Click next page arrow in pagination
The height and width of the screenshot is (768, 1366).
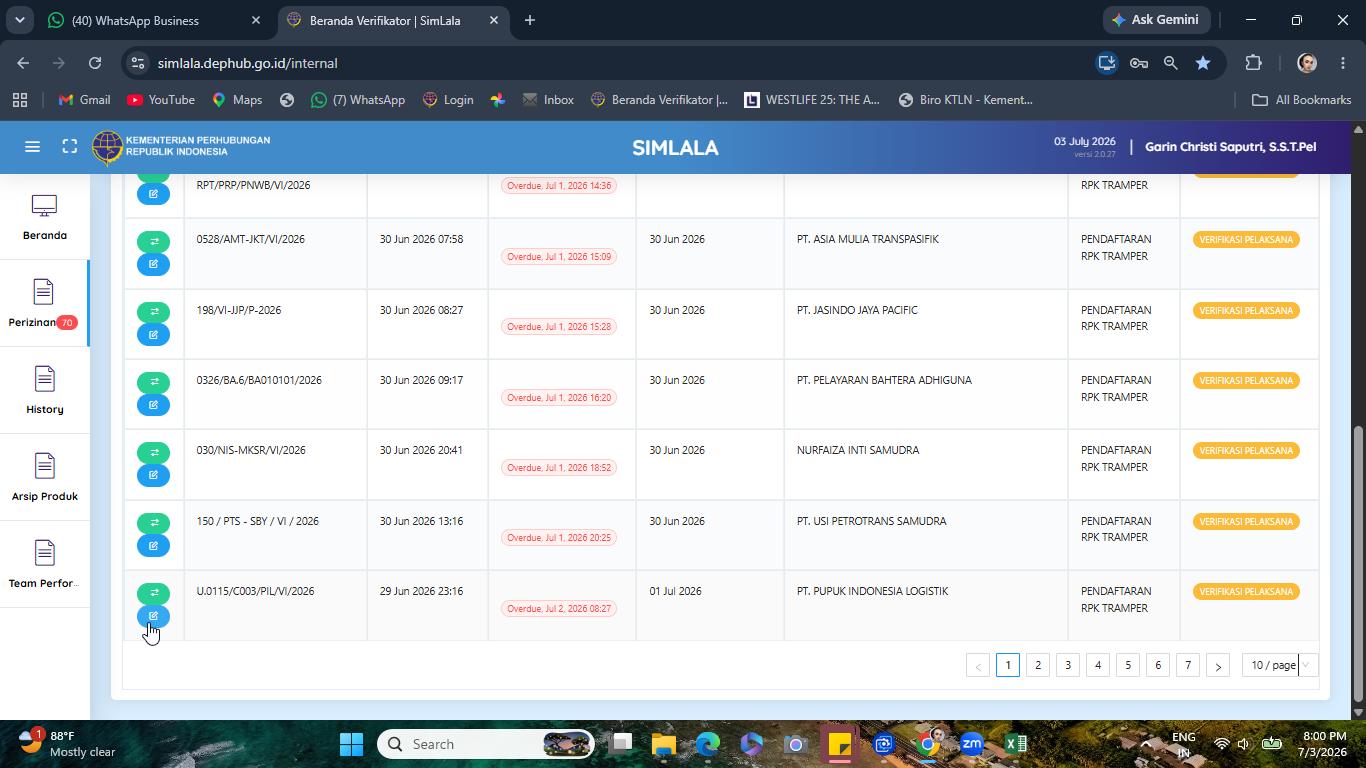(x=1218, y=666)
